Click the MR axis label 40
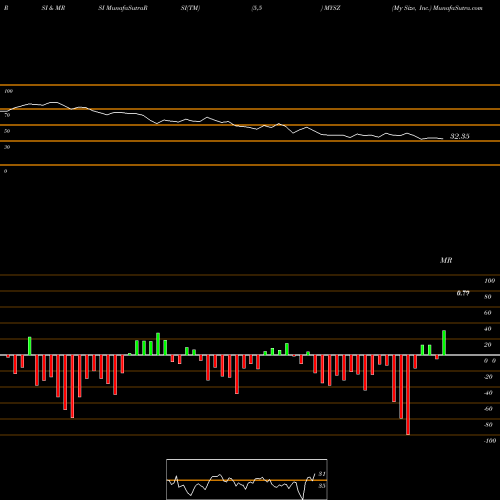The width and height of the screenshot is (500, 500). pyautogui.click(x=488, y=329)
